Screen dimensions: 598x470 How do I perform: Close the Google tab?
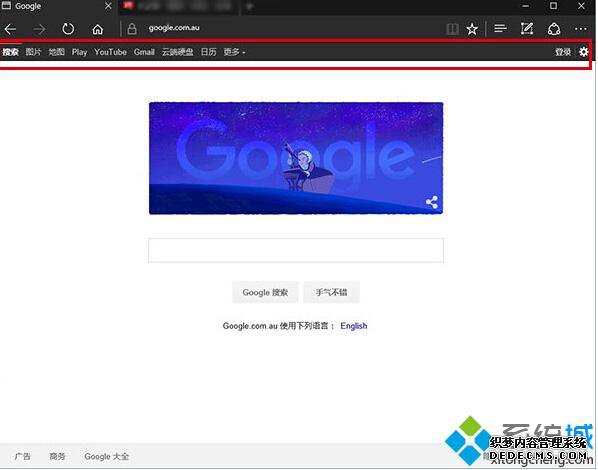click(x=108, y=6)
